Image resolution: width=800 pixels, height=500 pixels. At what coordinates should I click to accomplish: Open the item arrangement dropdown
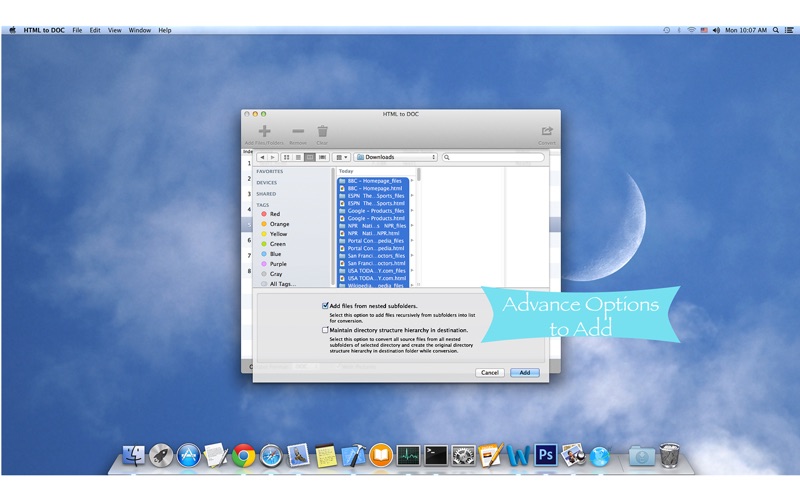tap(341, 157)
